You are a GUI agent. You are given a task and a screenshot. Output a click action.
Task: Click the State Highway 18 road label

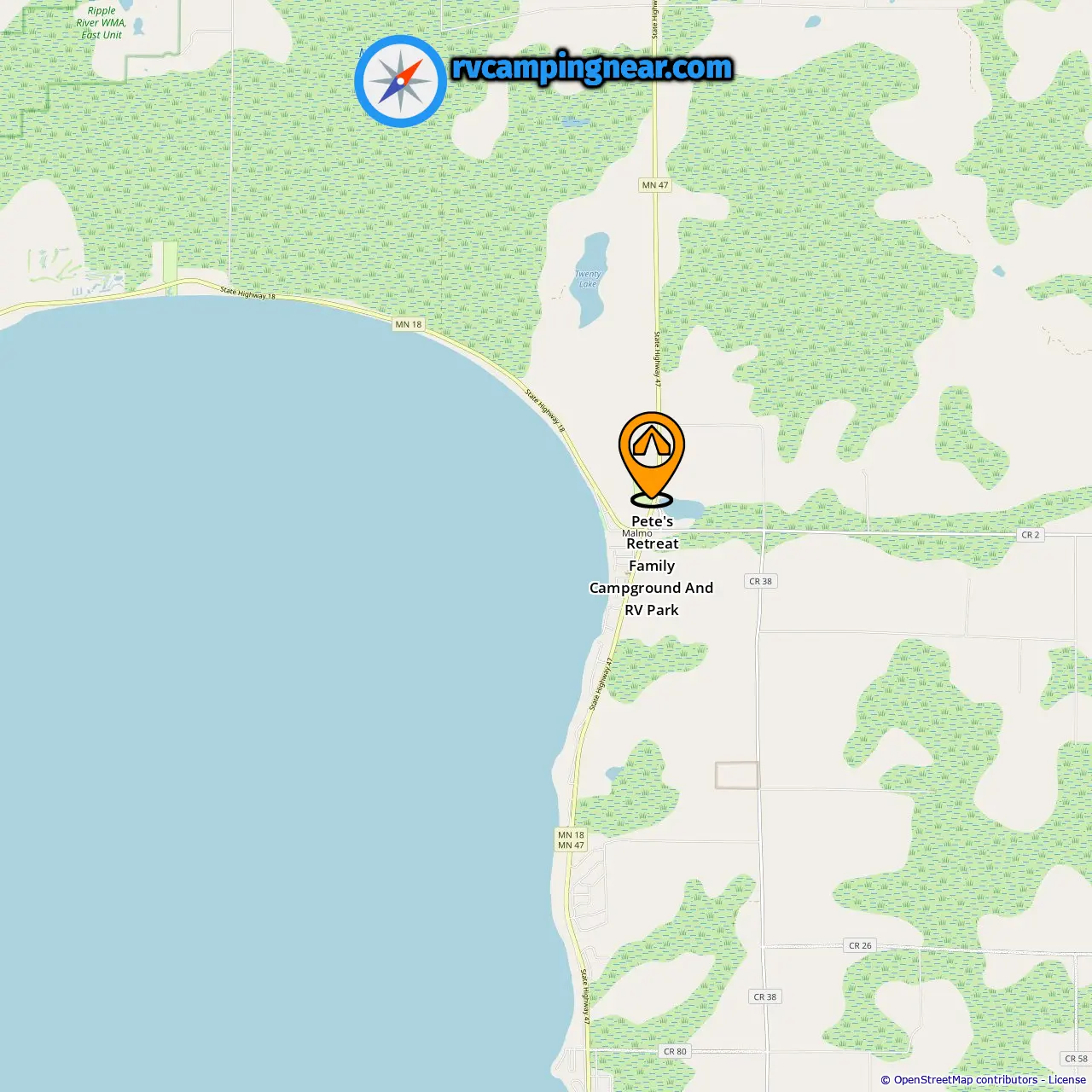tap(248, 293)
